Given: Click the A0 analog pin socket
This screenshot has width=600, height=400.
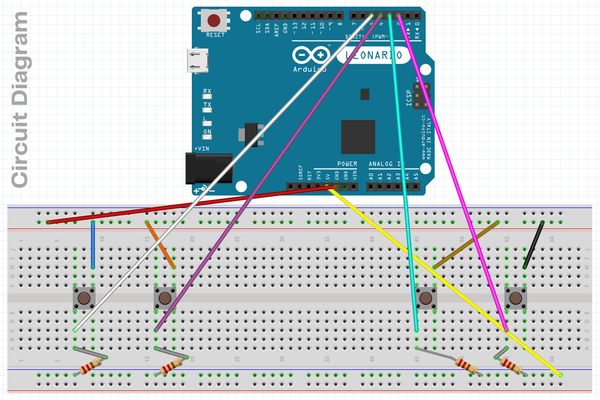Looking at the screenshot, I should (371, 186).
